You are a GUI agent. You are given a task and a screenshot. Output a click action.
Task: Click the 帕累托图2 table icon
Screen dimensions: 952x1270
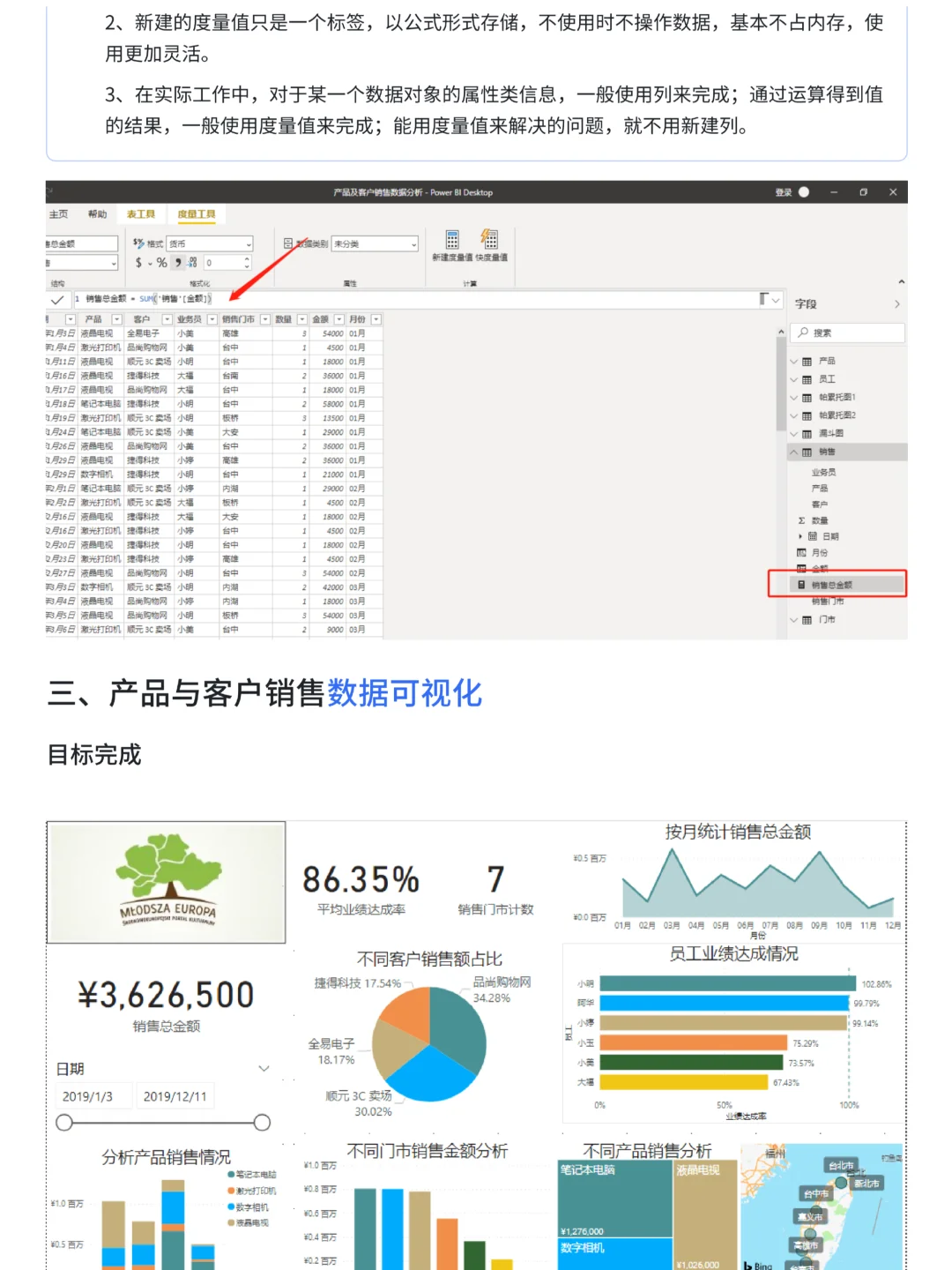807,415
